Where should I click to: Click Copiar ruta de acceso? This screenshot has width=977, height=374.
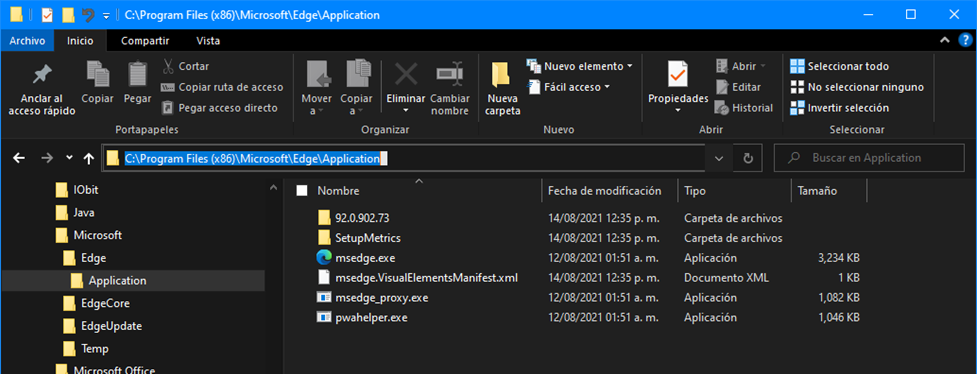222,87
